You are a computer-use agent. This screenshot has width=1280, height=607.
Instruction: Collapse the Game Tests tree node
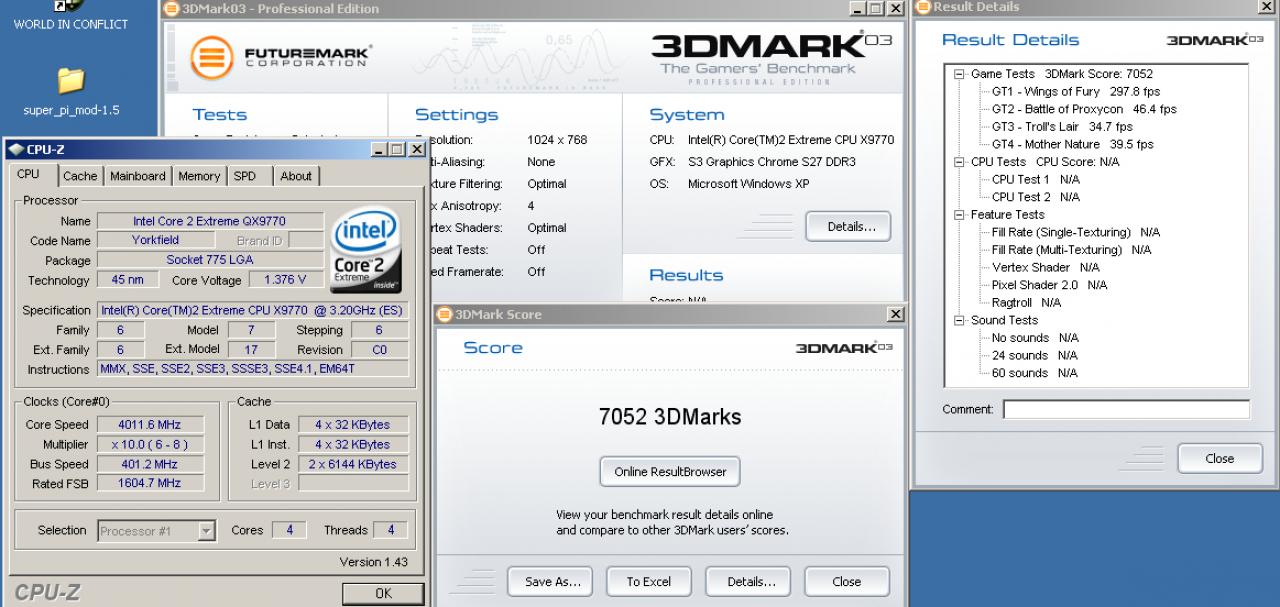point(960,74)
